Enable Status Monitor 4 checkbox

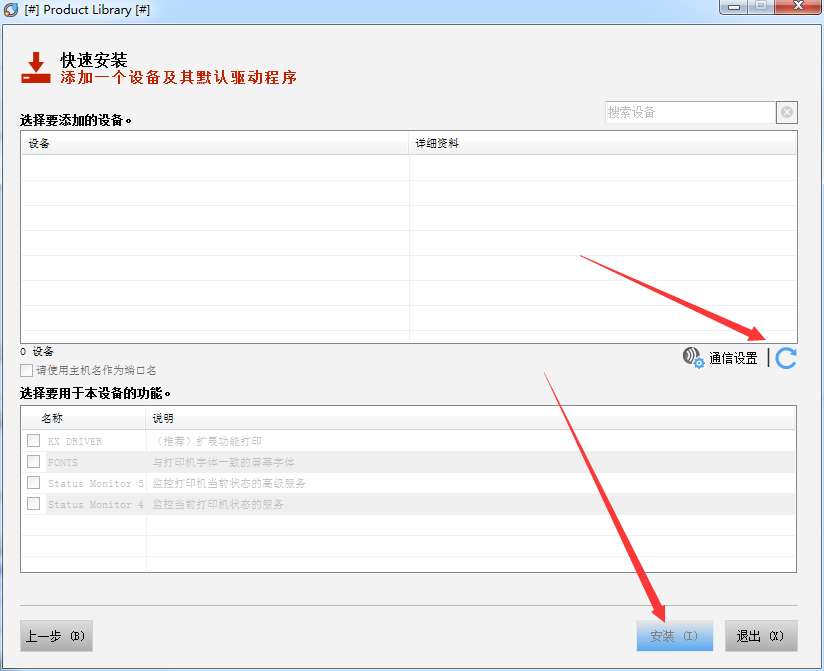(x=34, y=503)
